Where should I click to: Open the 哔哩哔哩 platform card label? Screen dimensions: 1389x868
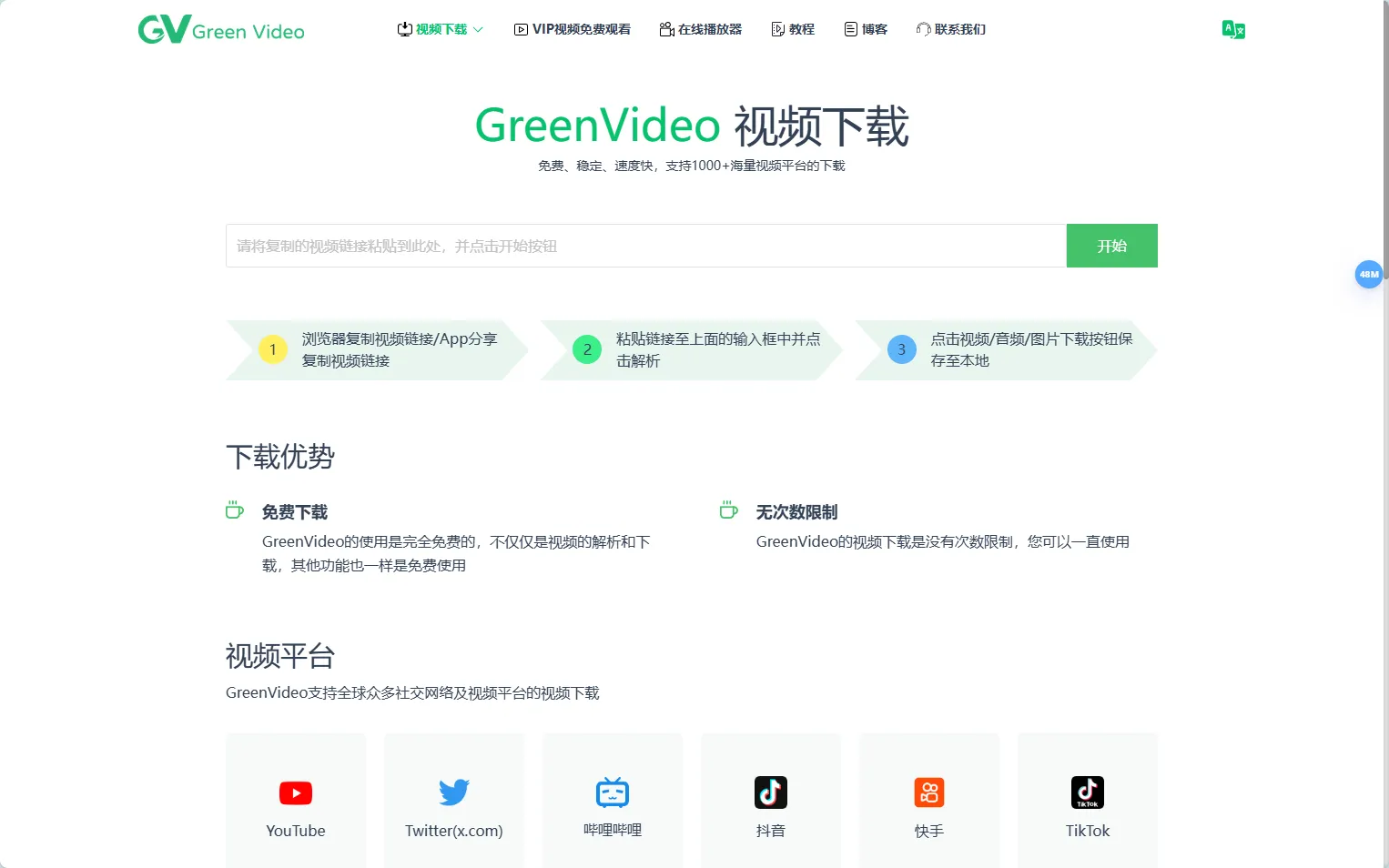pyautogui.click(x=613, y=830)
